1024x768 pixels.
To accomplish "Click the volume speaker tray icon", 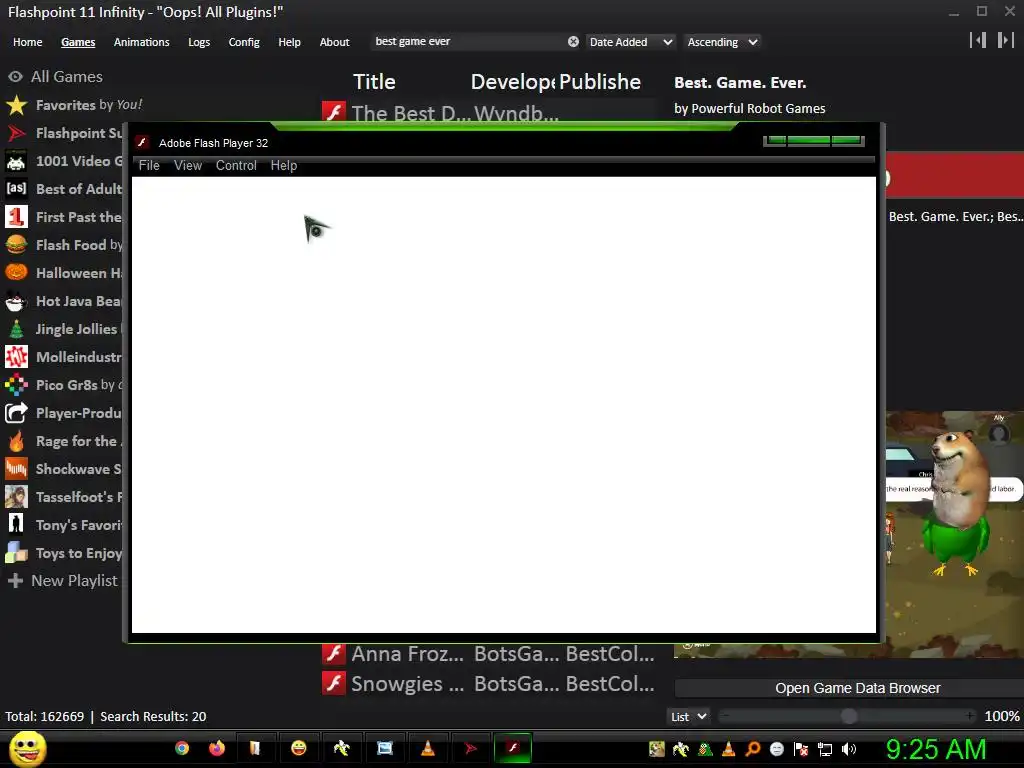I will [848, 750].
